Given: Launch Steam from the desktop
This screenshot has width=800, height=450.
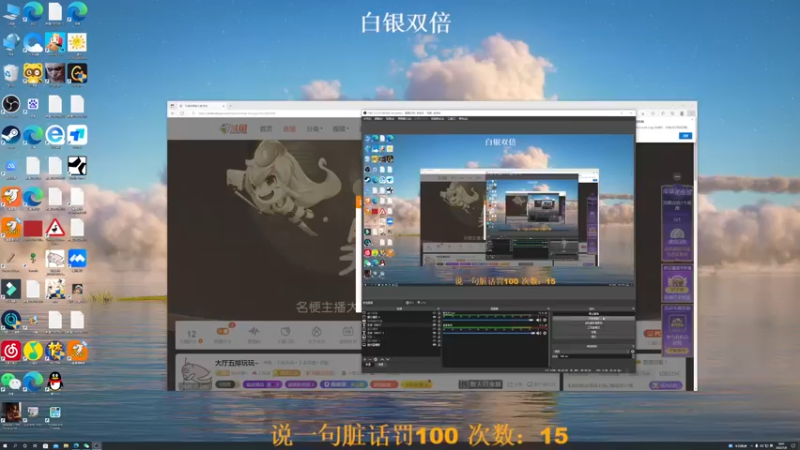Looking at the screenshot, I should [x=11, y=135].
